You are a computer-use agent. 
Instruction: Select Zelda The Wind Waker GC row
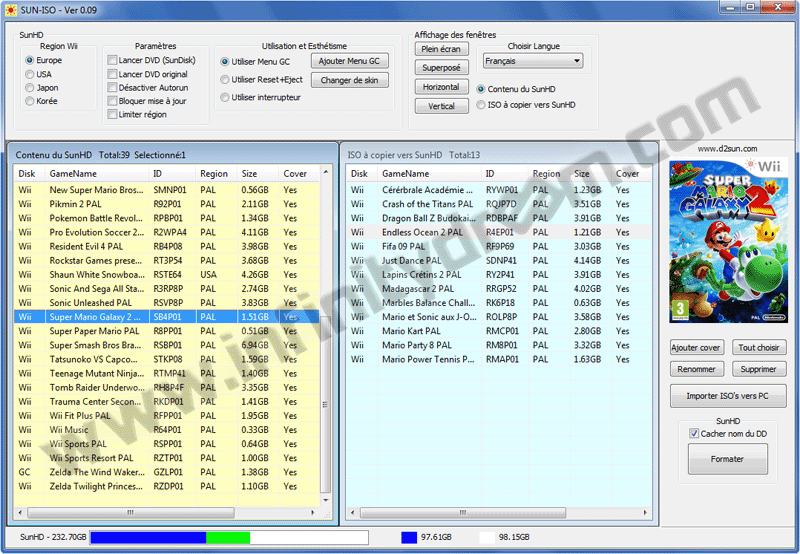[x=167, y=472]
